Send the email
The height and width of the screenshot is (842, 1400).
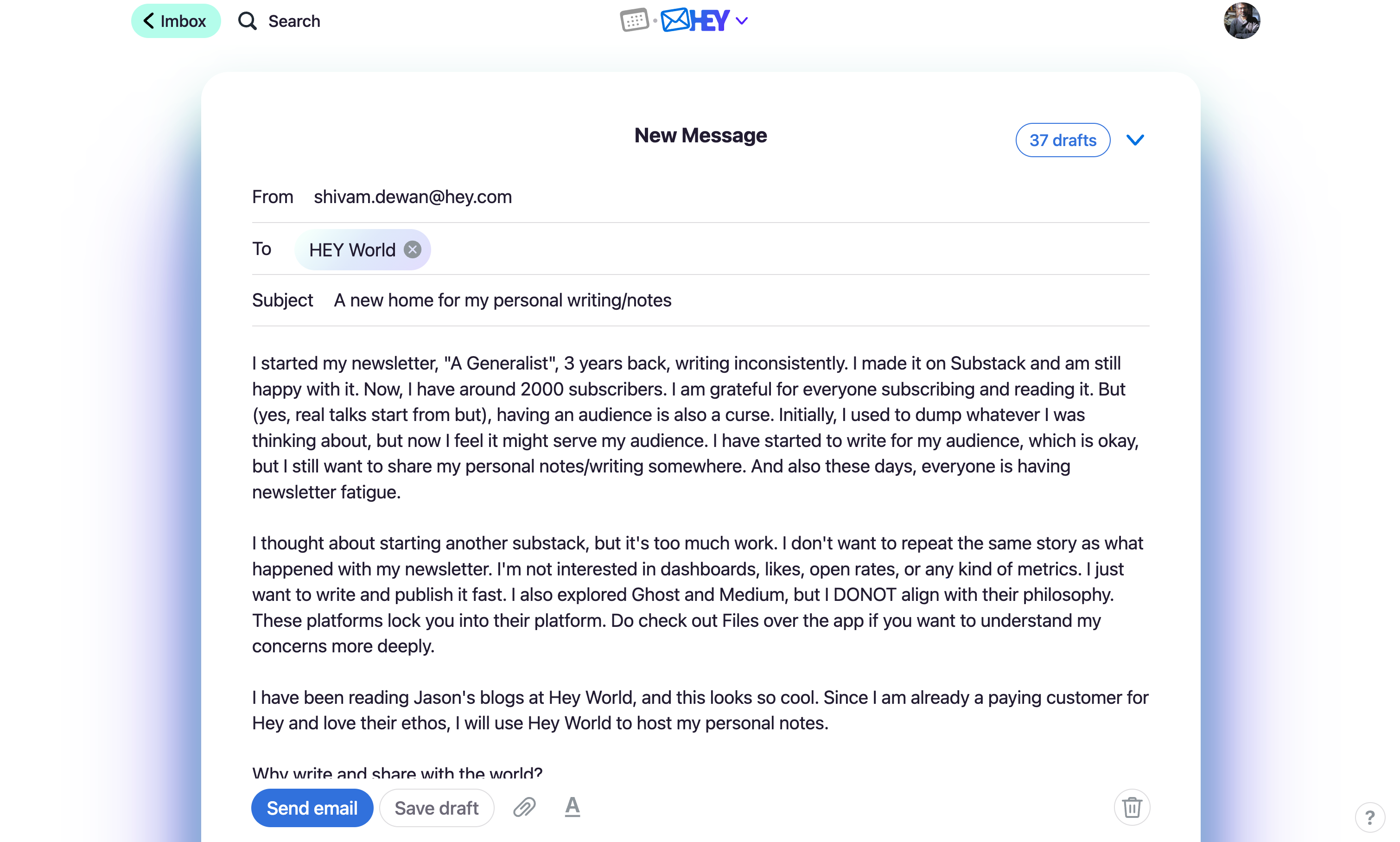[312, 808]
